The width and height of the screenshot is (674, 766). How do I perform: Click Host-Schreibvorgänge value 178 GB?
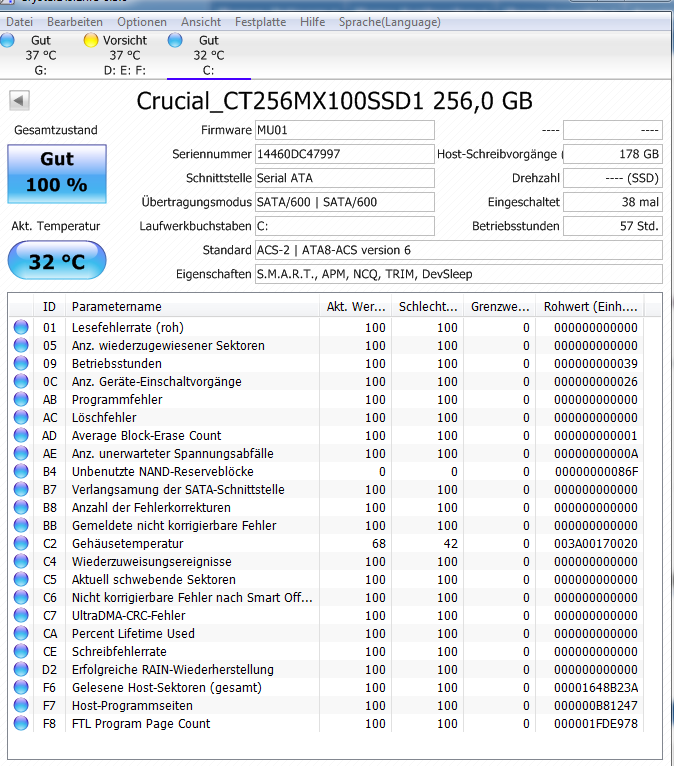click(x=612, y=154)
